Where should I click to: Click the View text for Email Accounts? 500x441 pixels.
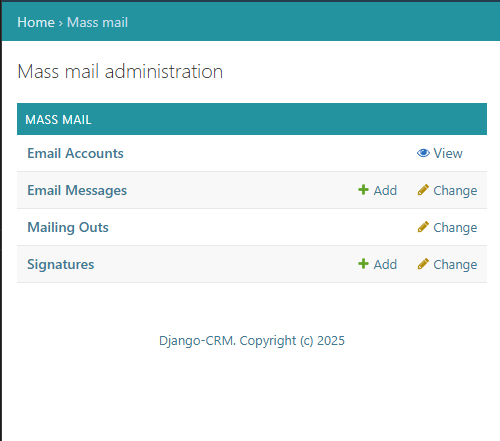coord(448,153)
